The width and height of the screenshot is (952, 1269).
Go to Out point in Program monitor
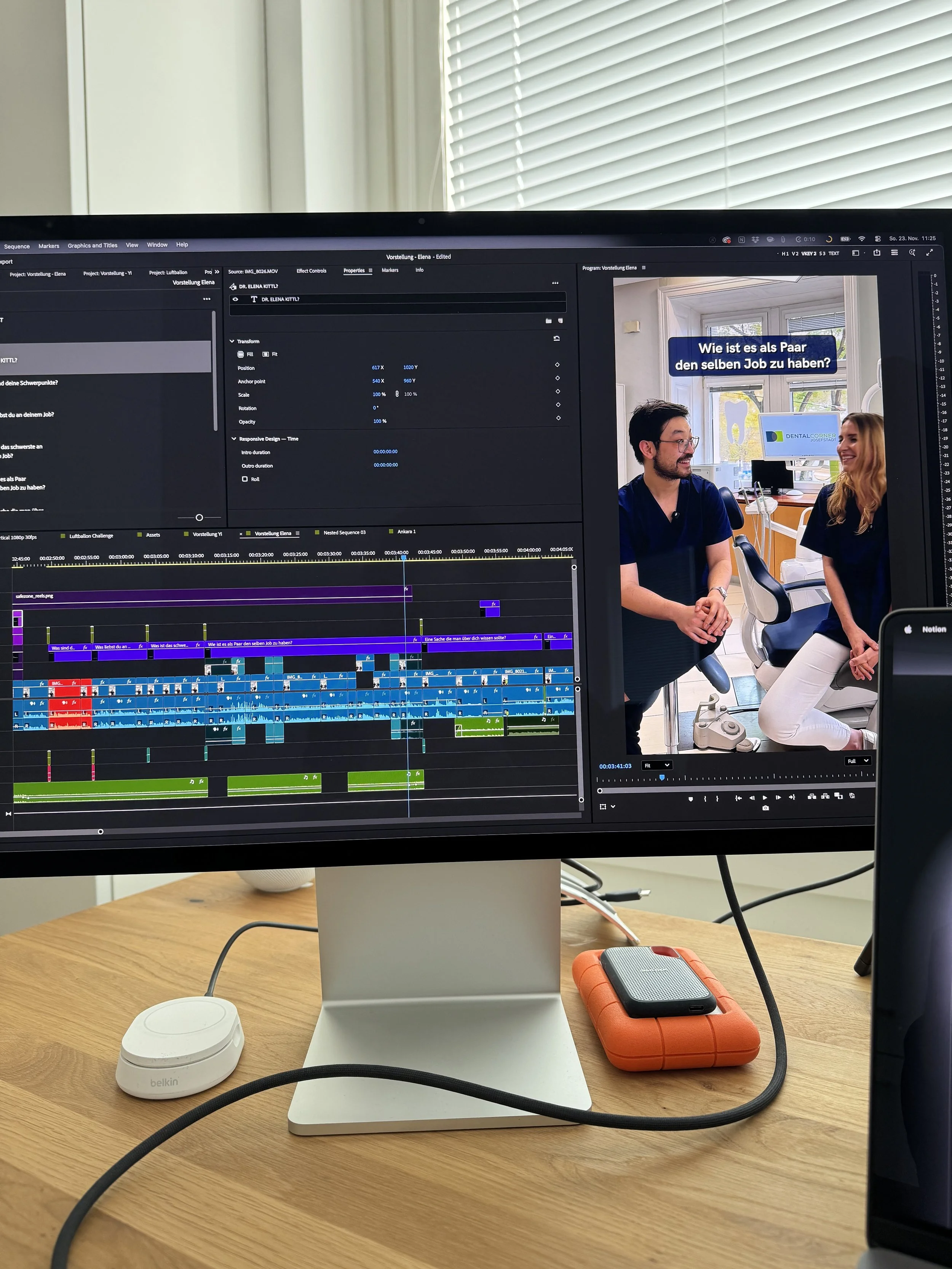[x=792, y=797]
